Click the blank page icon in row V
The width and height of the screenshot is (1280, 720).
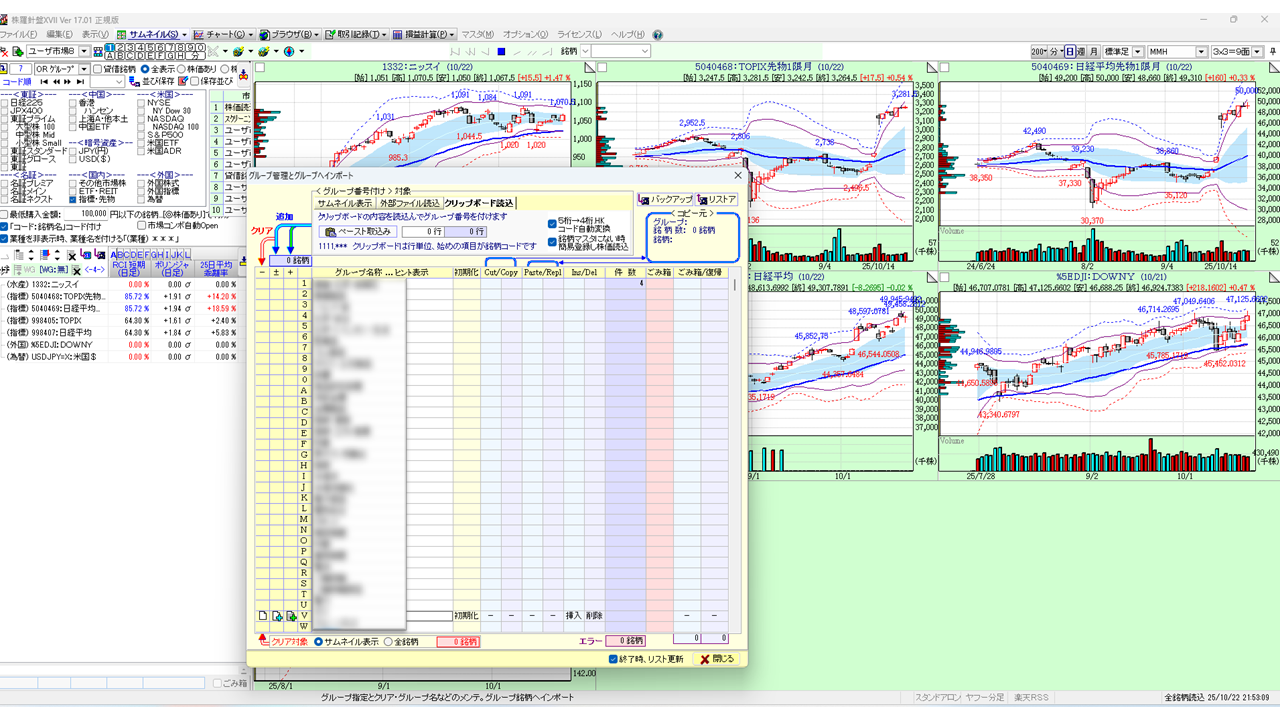[263, 616]
